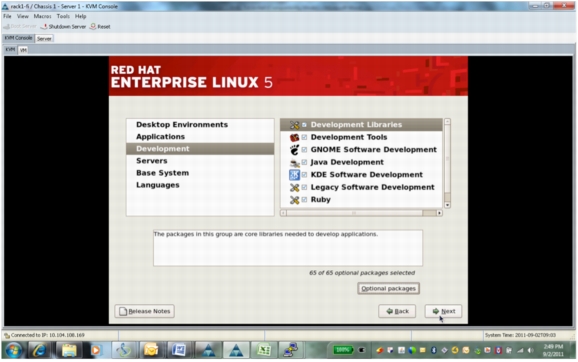Click the Next button
578x362 pixels.
443,311
